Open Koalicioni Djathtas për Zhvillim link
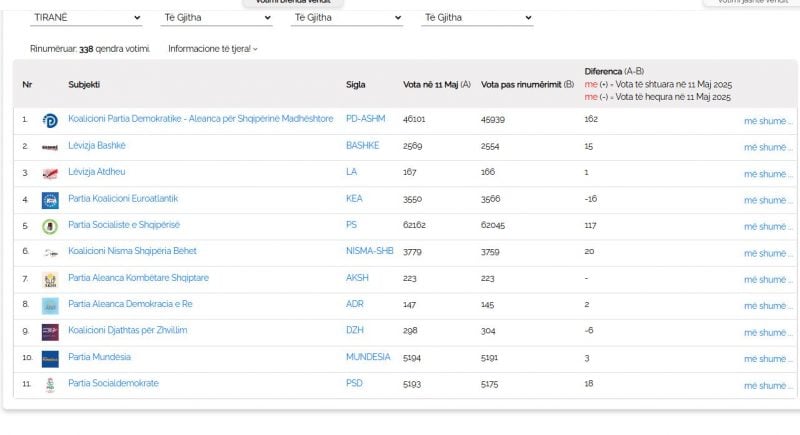The width and height of the screenshot is (800, 435). [x=128, y=330]
